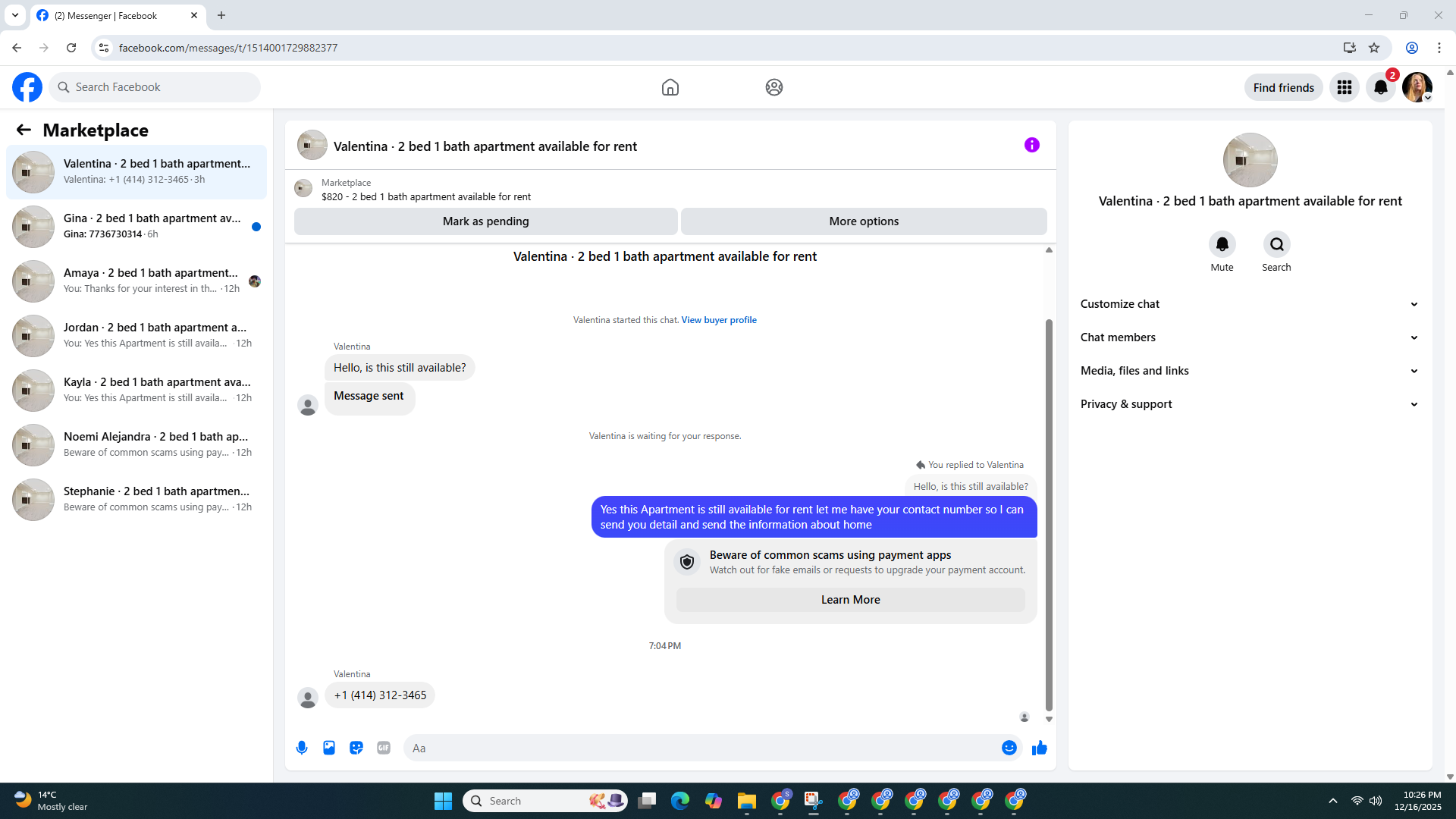Viewport: 1456px width, 819px height.
Task: Open Chrome tab search dropdown
Action: [15, 15]
